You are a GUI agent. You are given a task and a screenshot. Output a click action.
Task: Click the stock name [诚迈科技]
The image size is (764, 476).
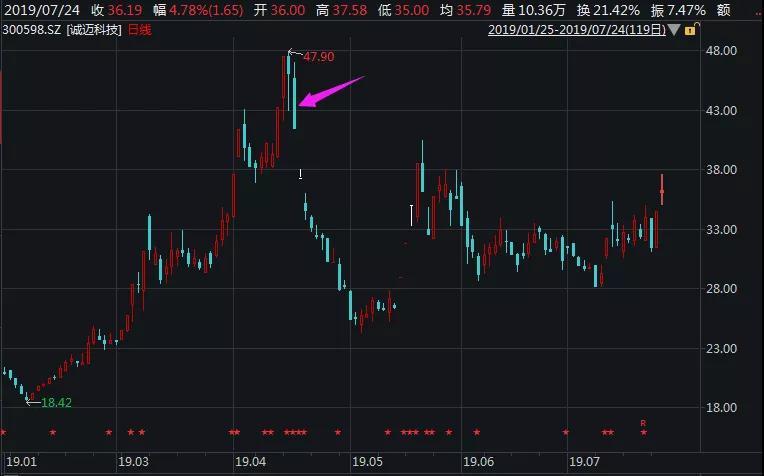coord(94,30)
